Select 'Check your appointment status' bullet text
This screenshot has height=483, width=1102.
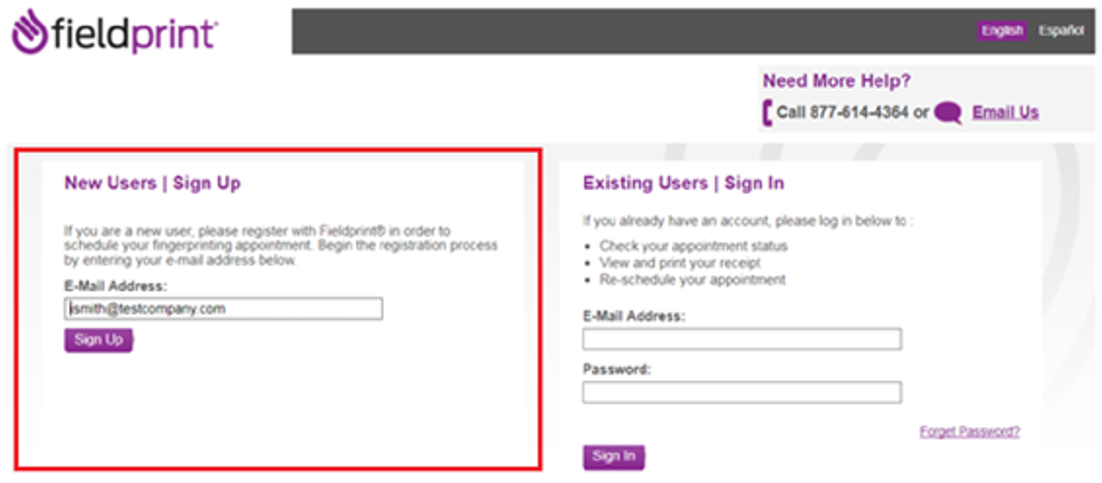click(693, 246)
